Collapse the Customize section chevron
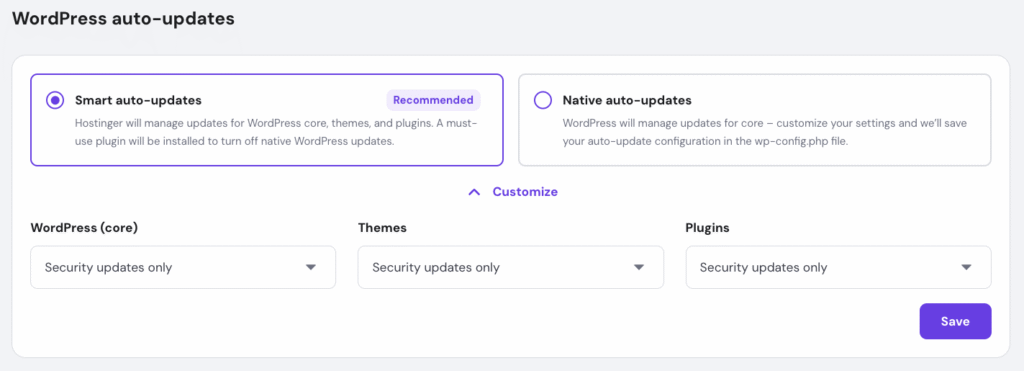1024x371 pixels. [x=475, y=192]
